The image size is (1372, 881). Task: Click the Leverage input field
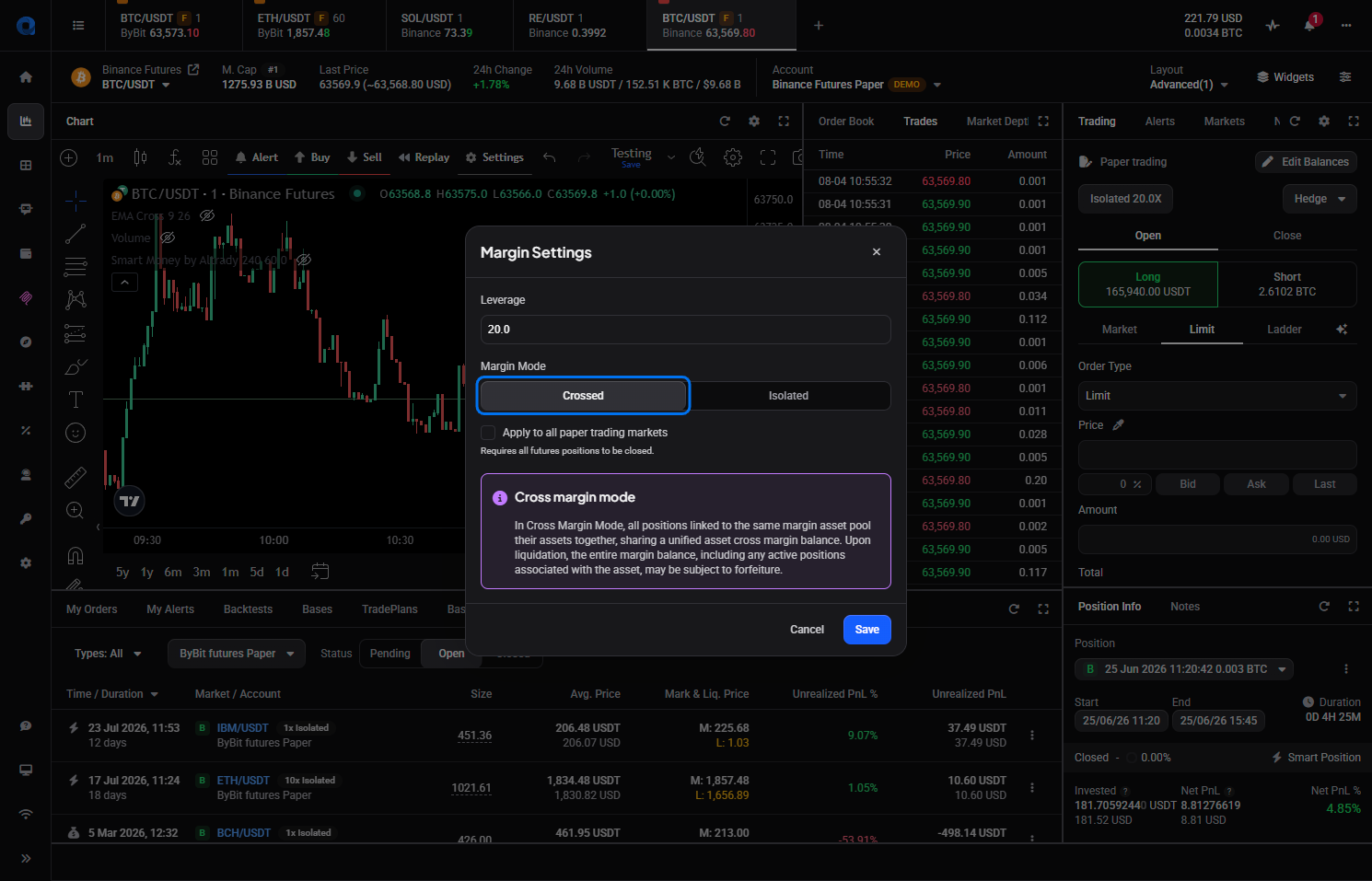coord(686,330)
